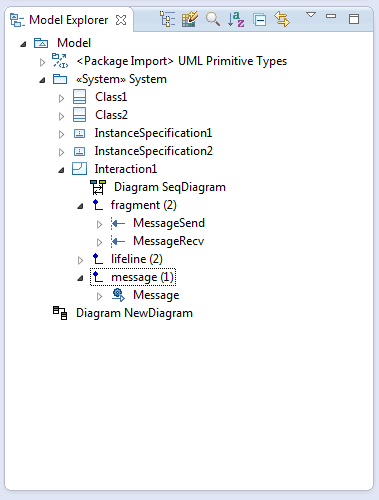
Task: Select Package Import UML Primitive Types row
Action: click(x=182, y=61)
